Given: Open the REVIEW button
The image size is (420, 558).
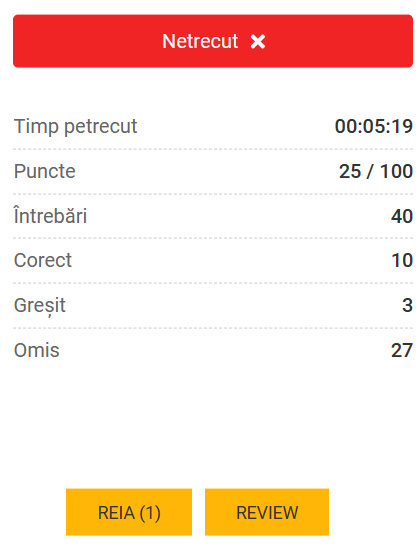Looking at the screenshot, I should [x=267, y=512].
